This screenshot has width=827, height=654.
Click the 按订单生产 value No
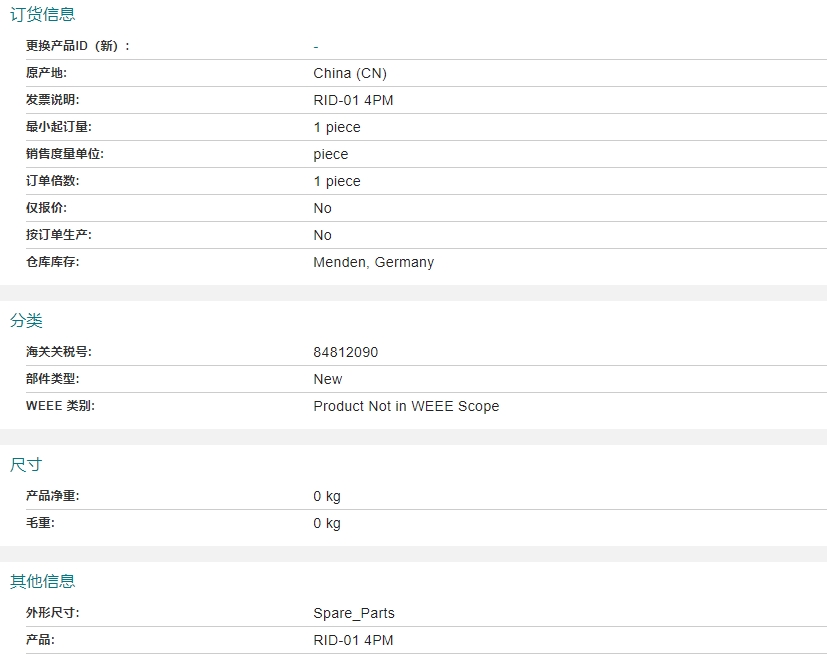click(322, 235)
